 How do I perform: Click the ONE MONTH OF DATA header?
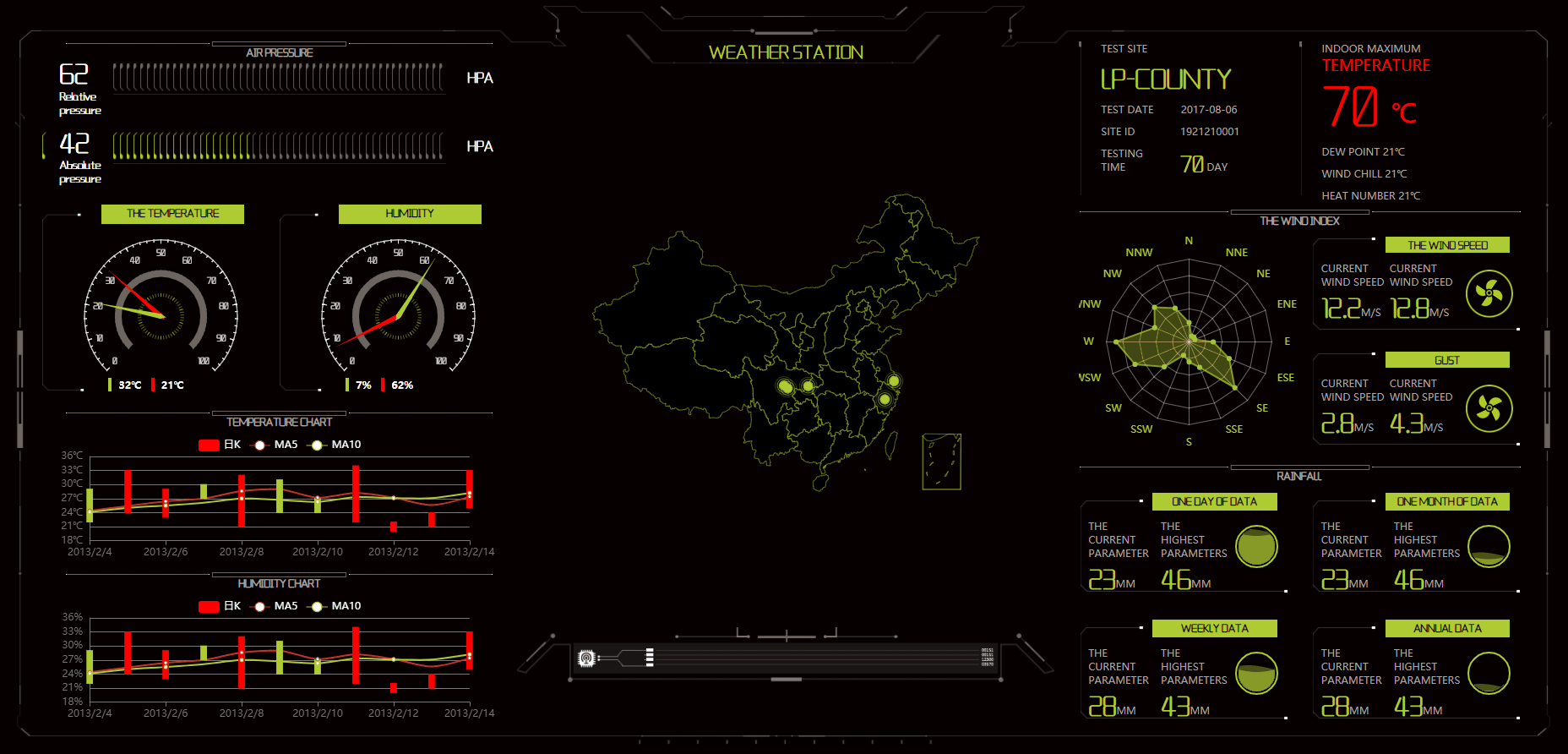pyautogui.click(x=1447, y=501)
